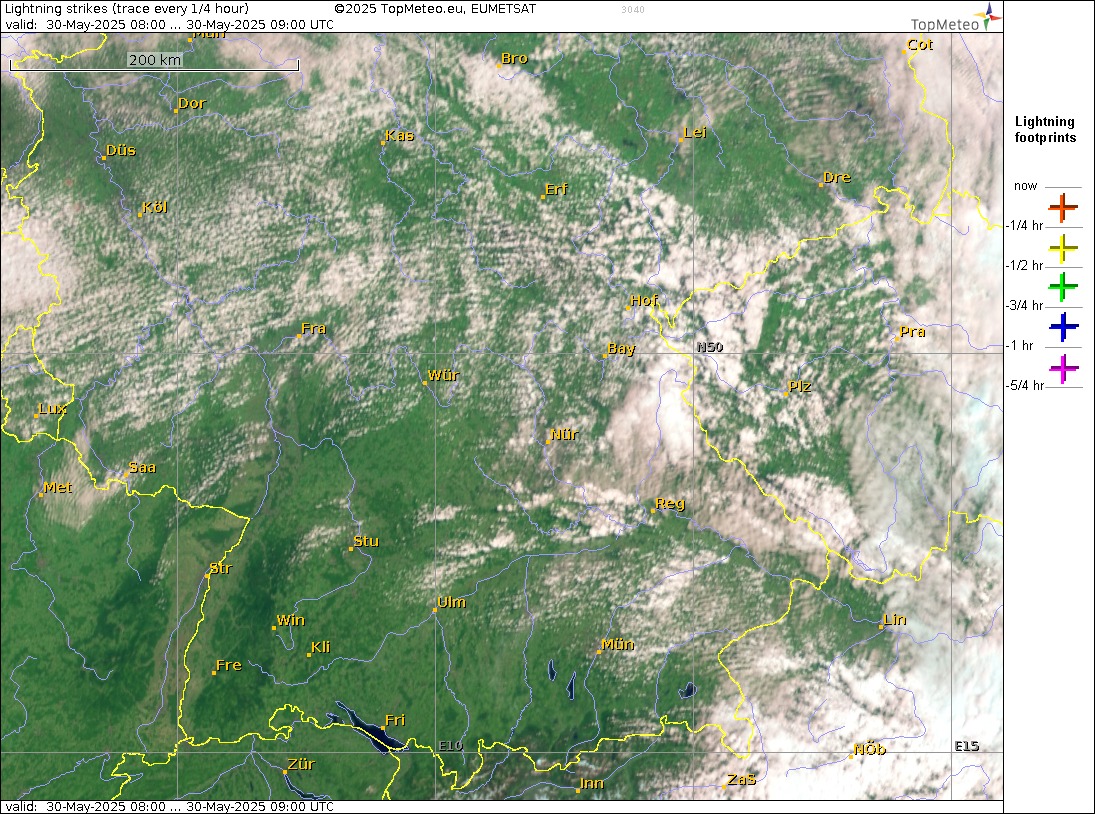Select the 'Kas' city label
The height and width of the screenshot is (814, 1095).
399,135
